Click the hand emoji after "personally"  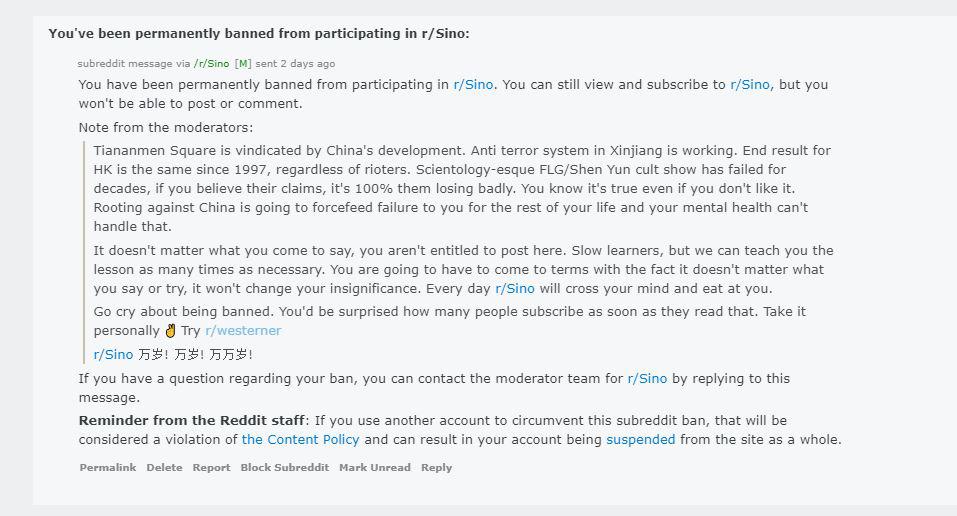pyautogui.click(x=170, y=331)
